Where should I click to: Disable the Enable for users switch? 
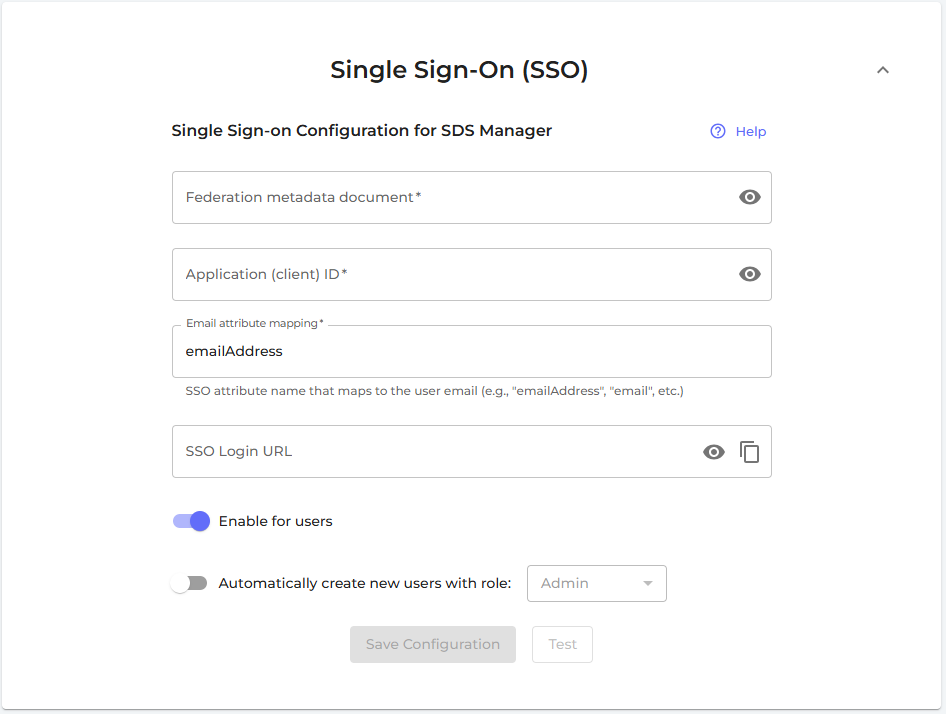pyautogui.click(x=191, y=521)
